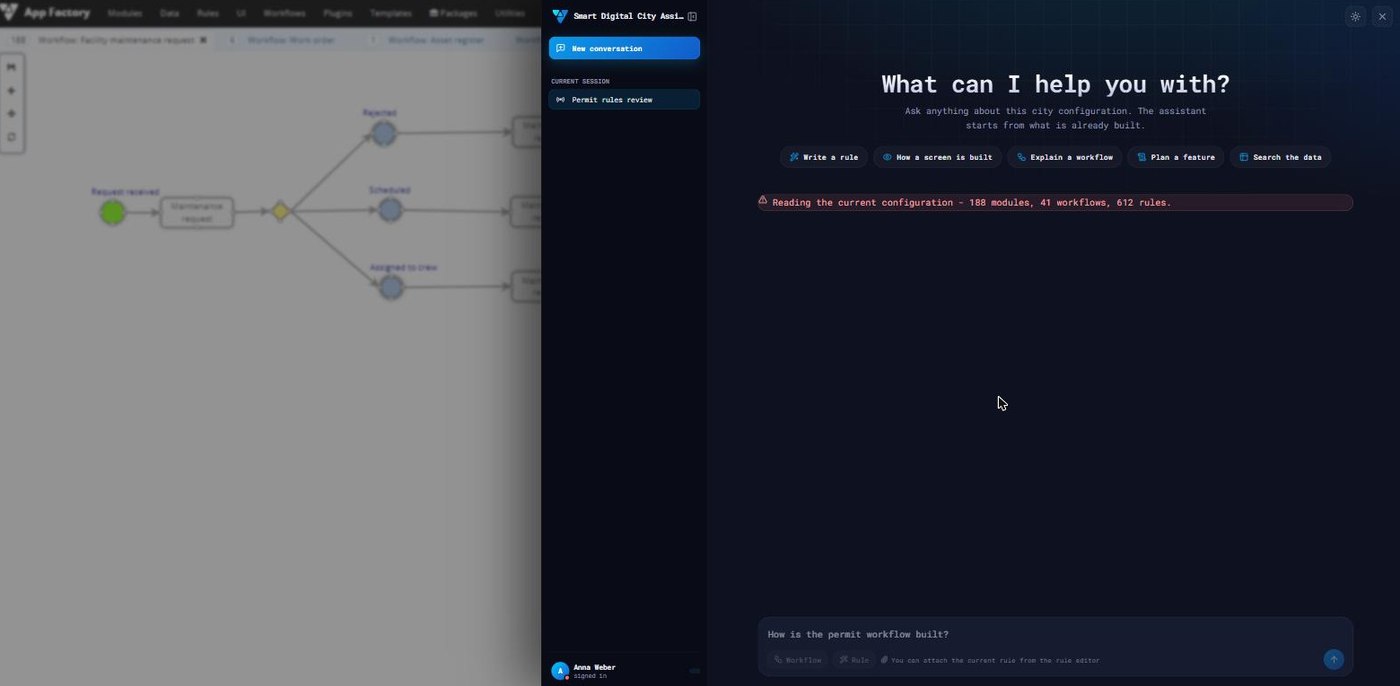
Task: Open the Data menu in App Factory
Action: point(170,14)
